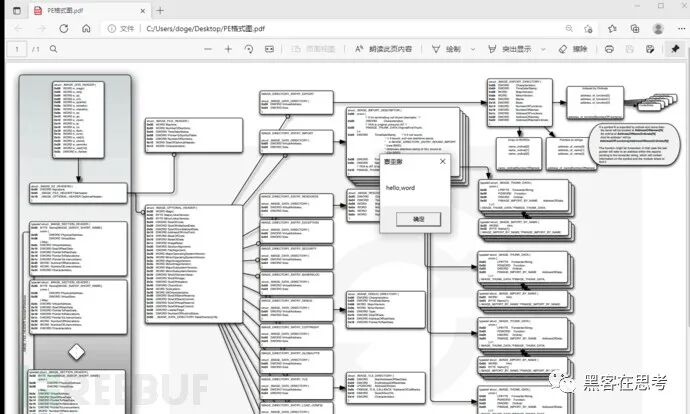Open the page view options
690x414 pixels.
point(313,49)
